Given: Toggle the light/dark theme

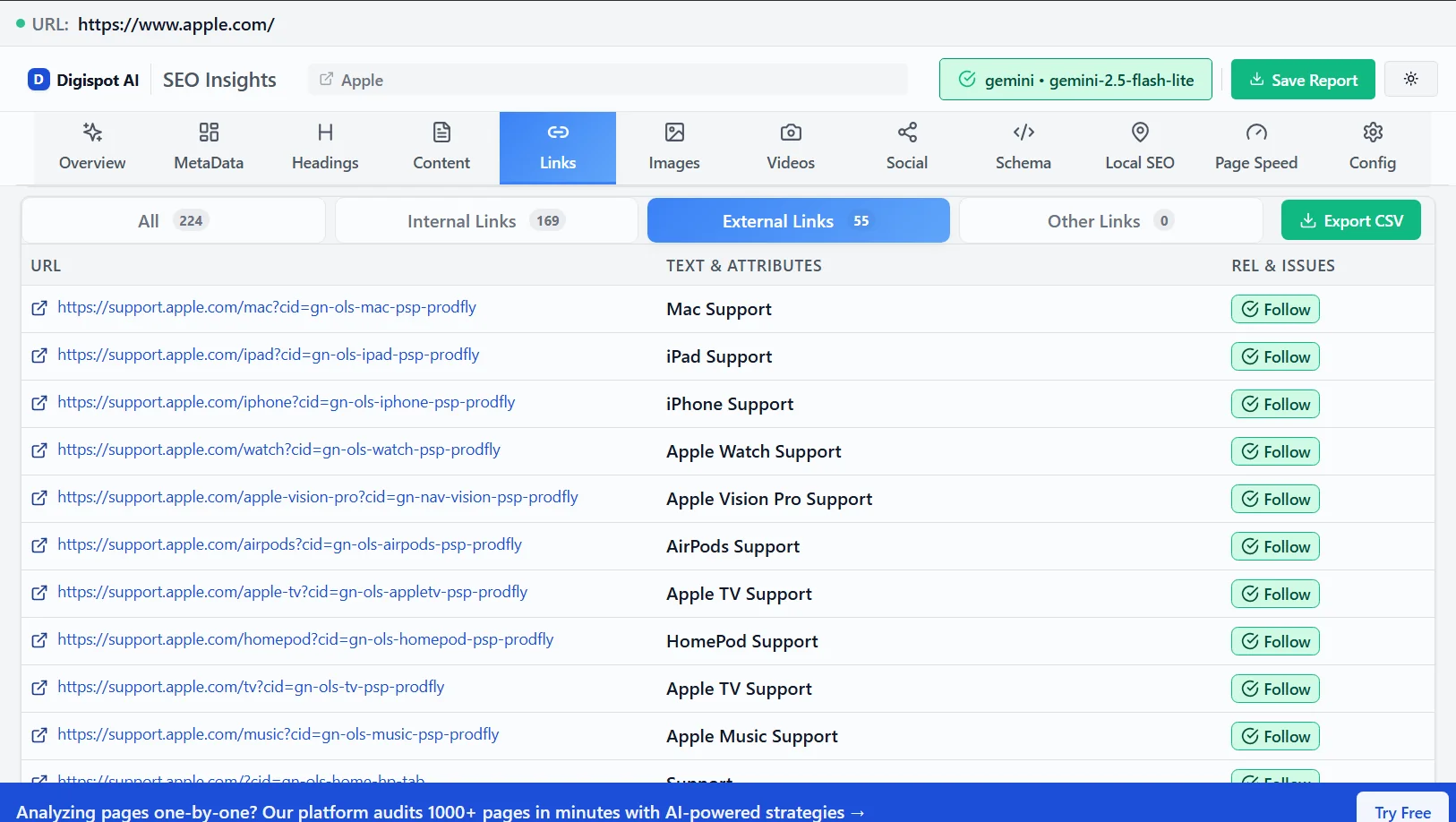Looking at the screenshot, I should click(x=1411, y=79).
